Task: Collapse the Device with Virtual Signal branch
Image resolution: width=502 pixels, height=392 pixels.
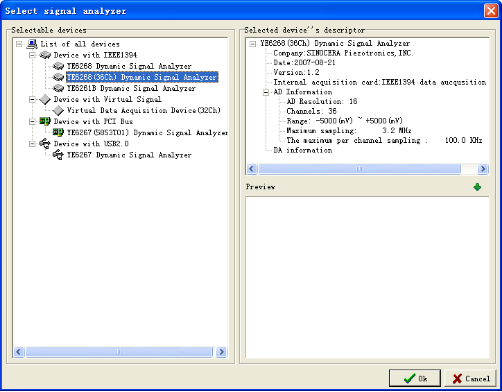Action: pyautogui.click(x=32, y=99)
